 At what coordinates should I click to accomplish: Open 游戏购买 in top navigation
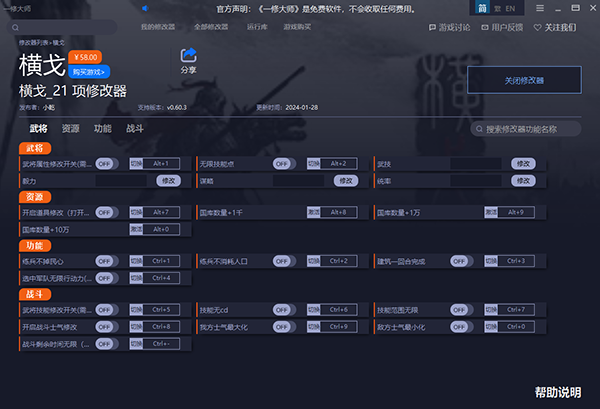coord(297,27)
